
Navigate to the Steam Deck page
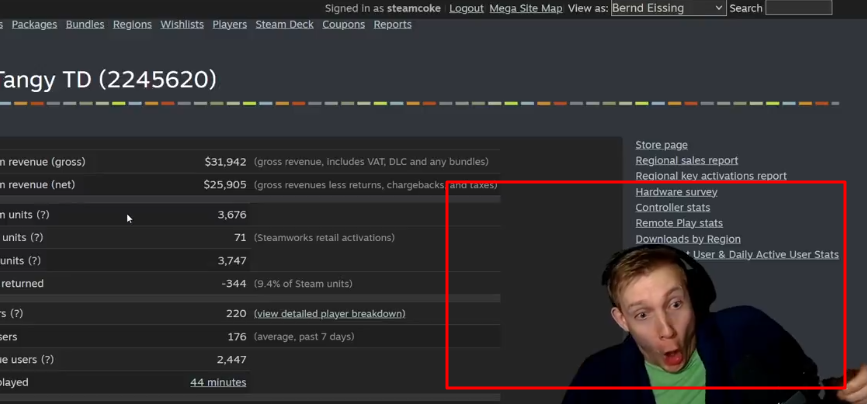click(285, 24)
